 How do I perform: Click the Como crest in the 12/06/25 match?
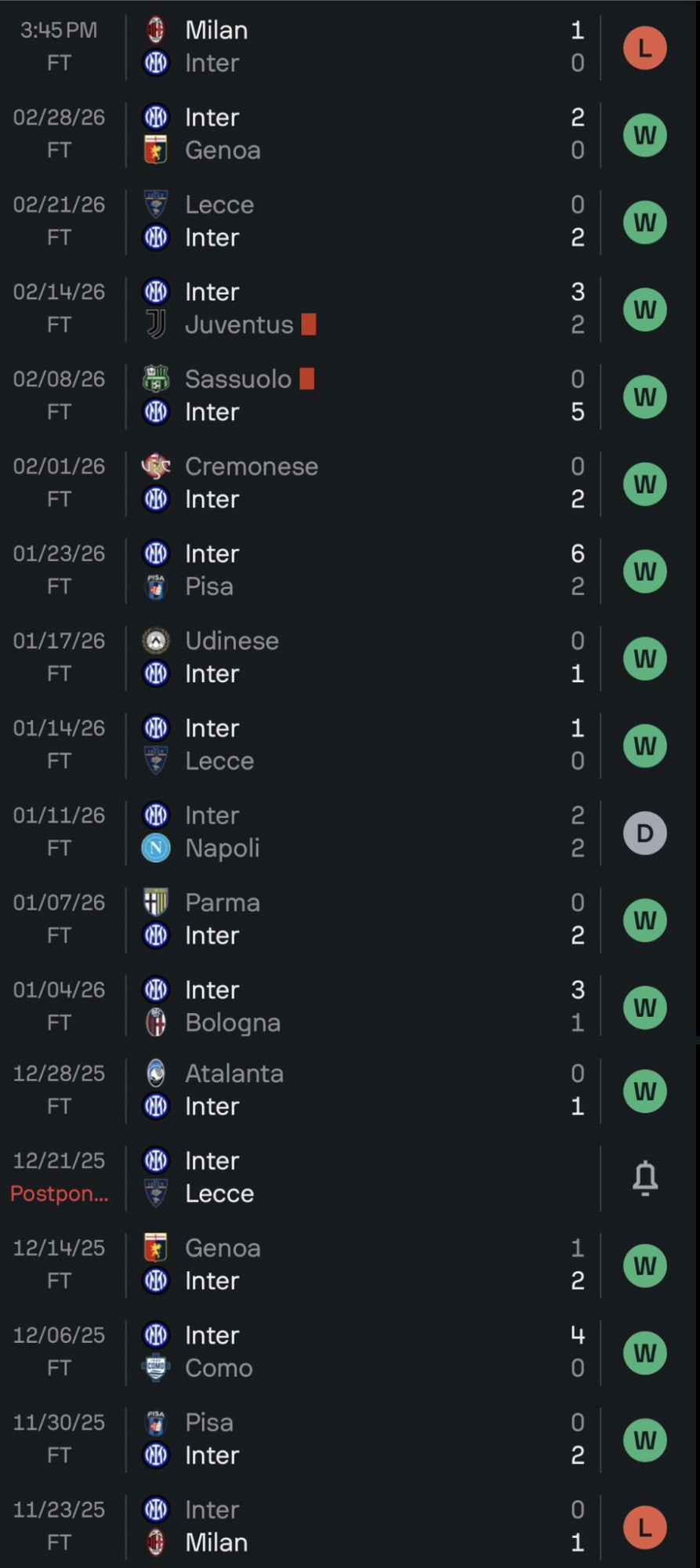pos(156,1369)
